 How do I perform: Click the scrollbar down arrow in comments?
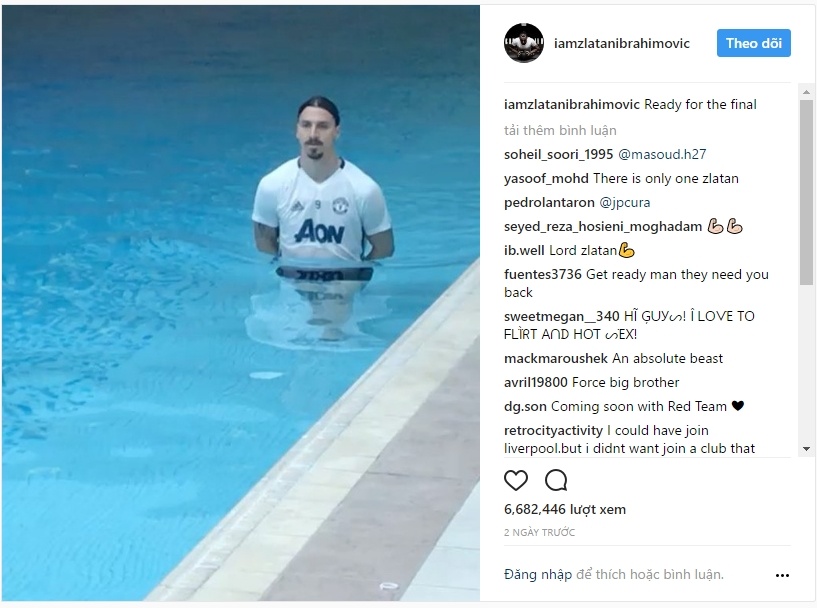point(807,449)
